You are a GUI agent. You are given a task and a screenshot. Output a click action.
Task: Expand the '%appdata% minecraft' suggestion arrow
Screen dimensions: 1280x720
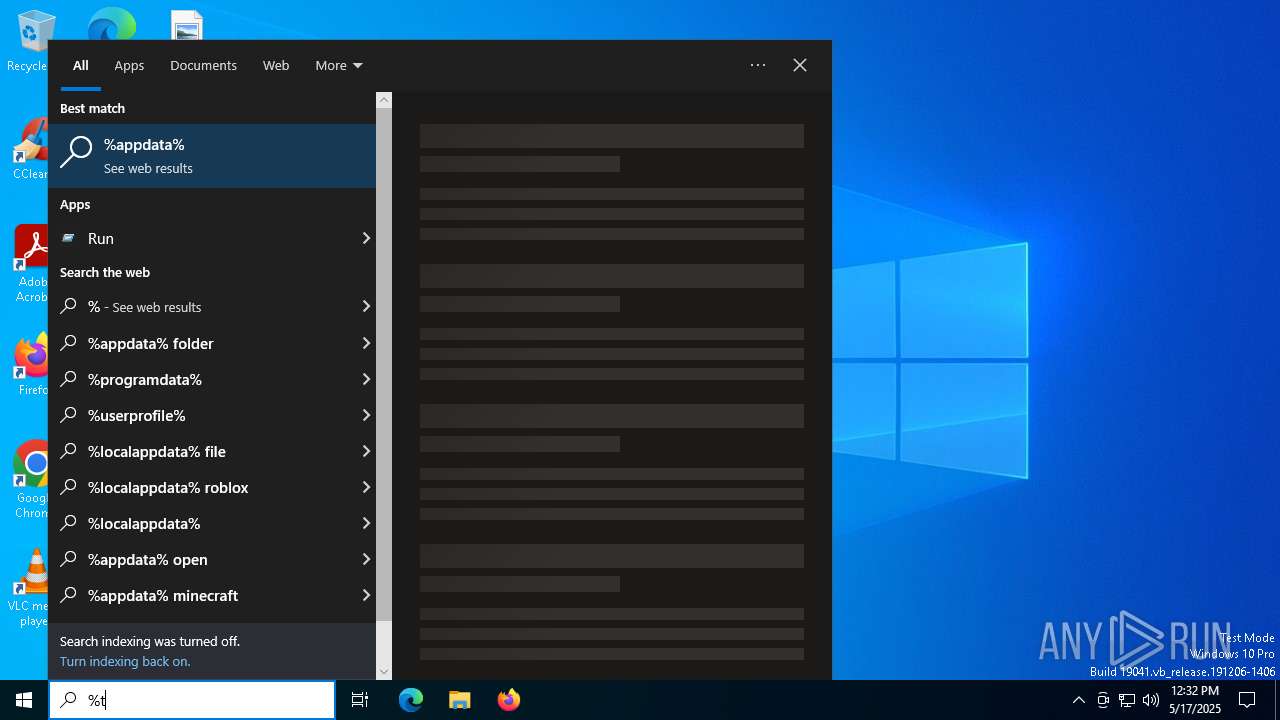pyautogui.click(x=366, y=595)
